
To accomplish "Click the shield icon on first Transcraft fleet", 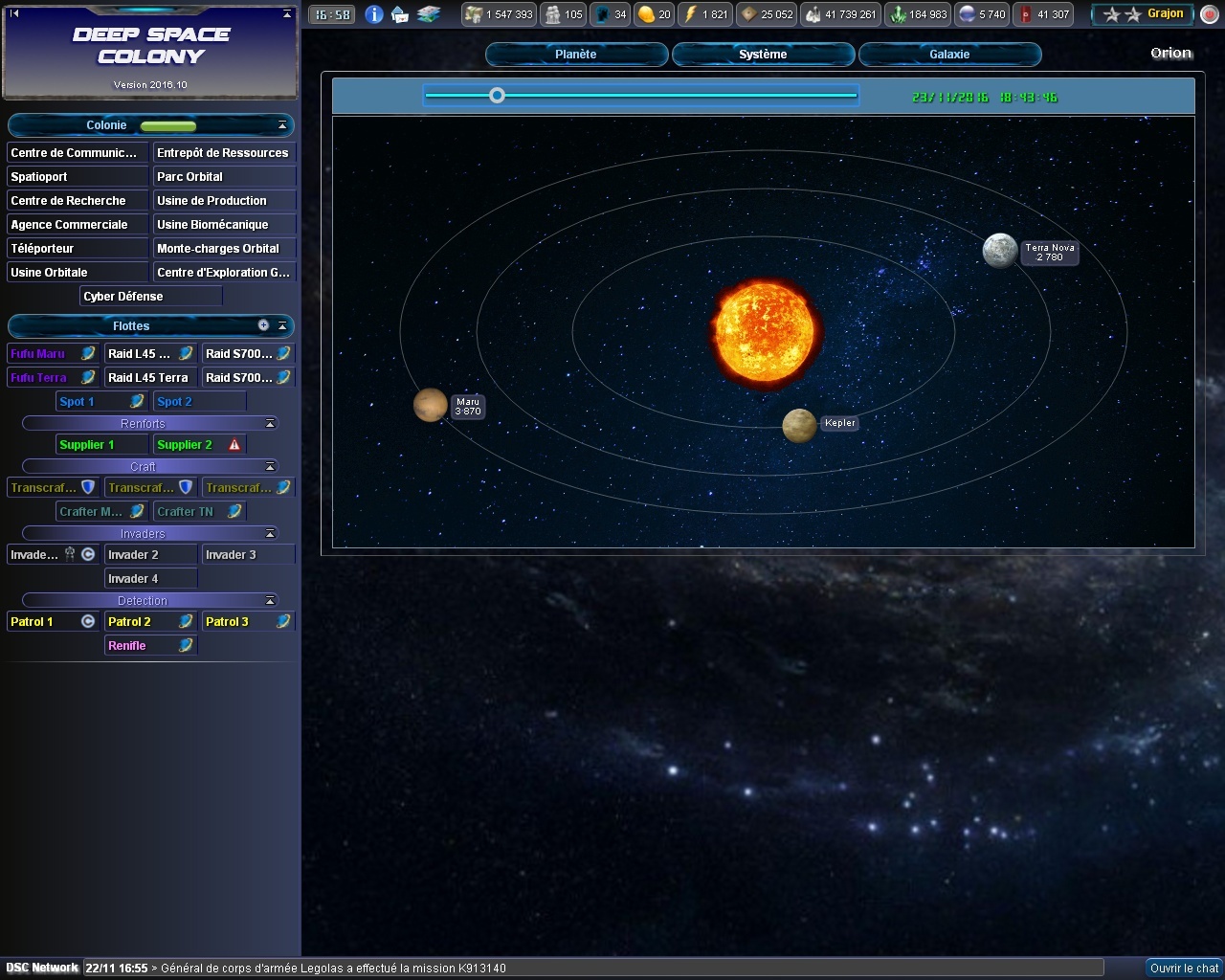I will (88, 487).
